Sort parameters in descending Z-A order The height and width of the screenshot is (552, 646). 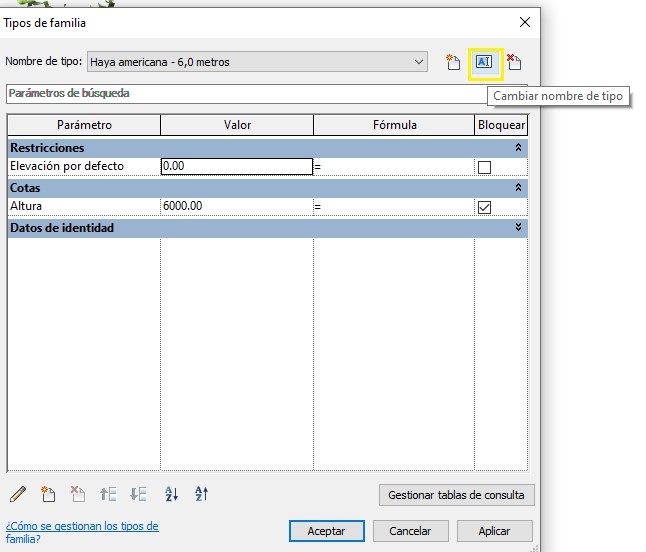click(201, 494)
